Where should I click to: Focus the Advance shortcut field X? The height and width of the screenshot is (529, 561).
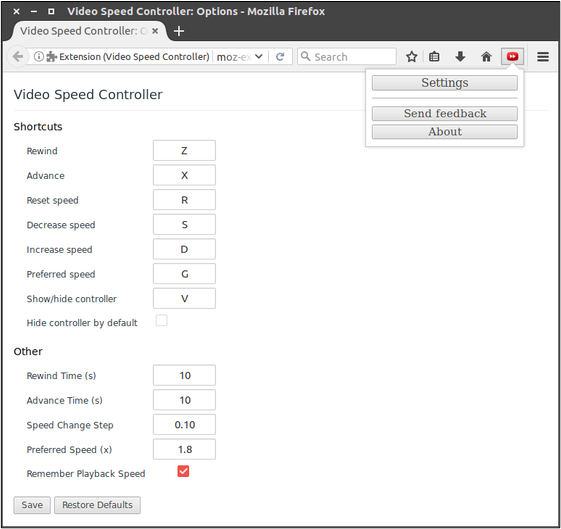point(184,175)
